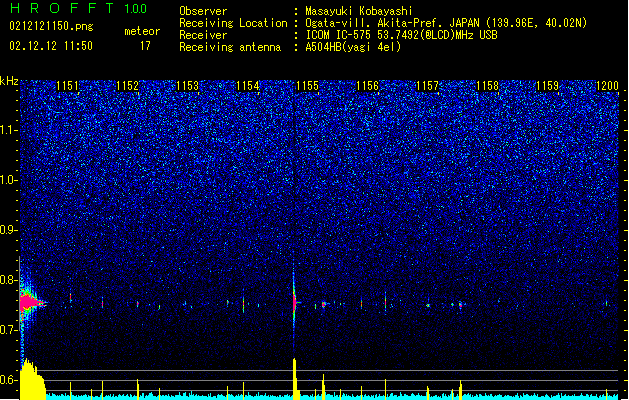The image size is (629, 400).
Task: Click the 1157 time marker
Action: (428, 86)
